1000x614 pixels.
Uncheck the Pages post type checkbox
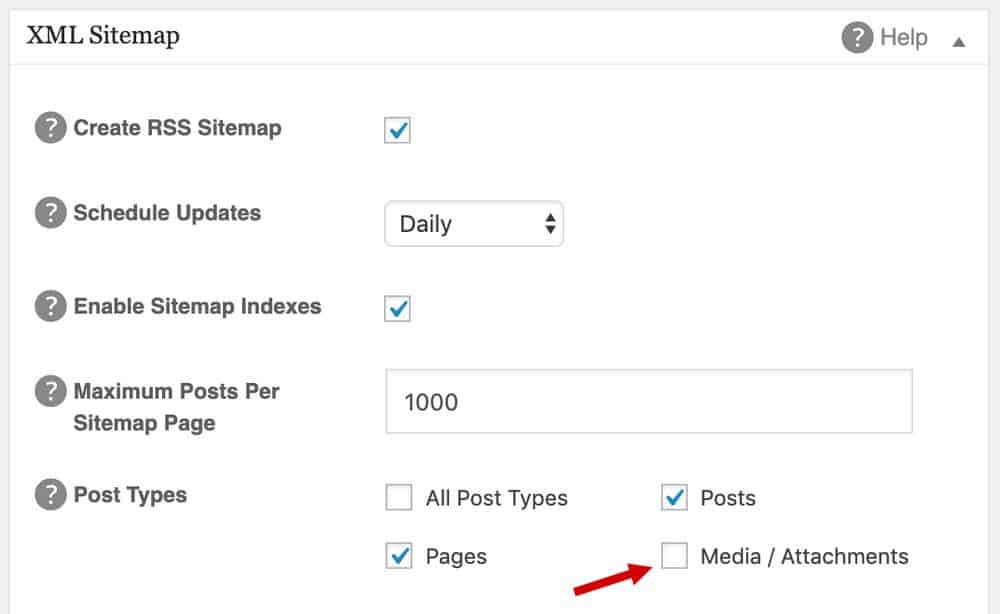399,556
